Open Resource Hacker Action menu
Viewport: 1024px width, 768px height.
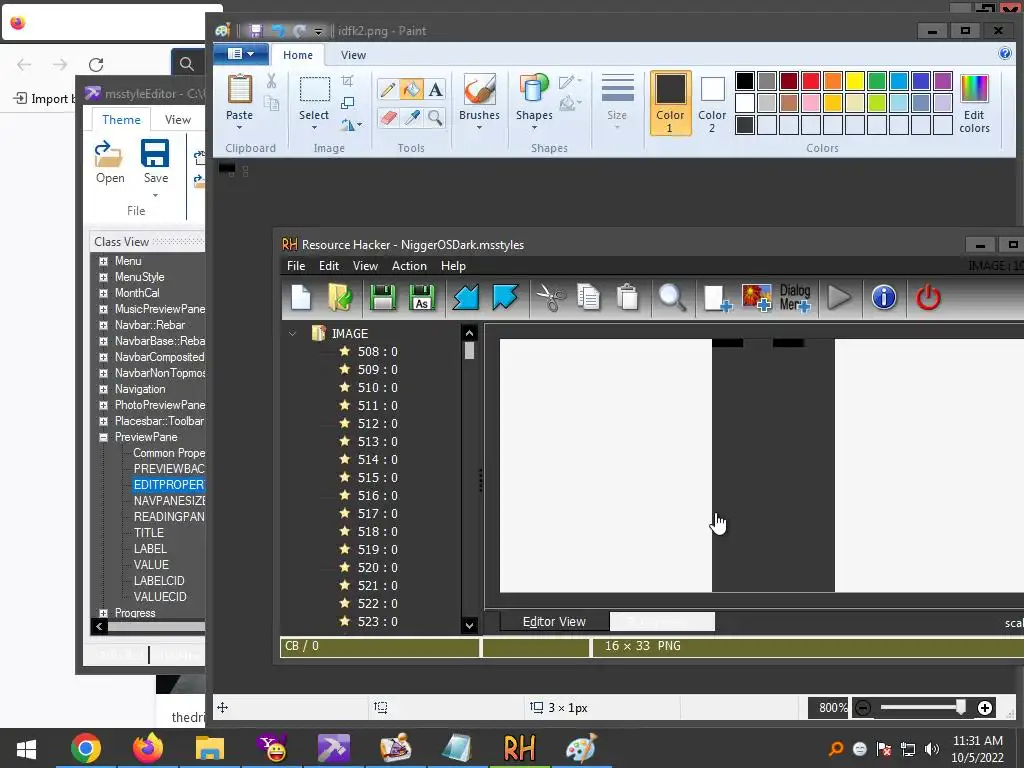409,266
